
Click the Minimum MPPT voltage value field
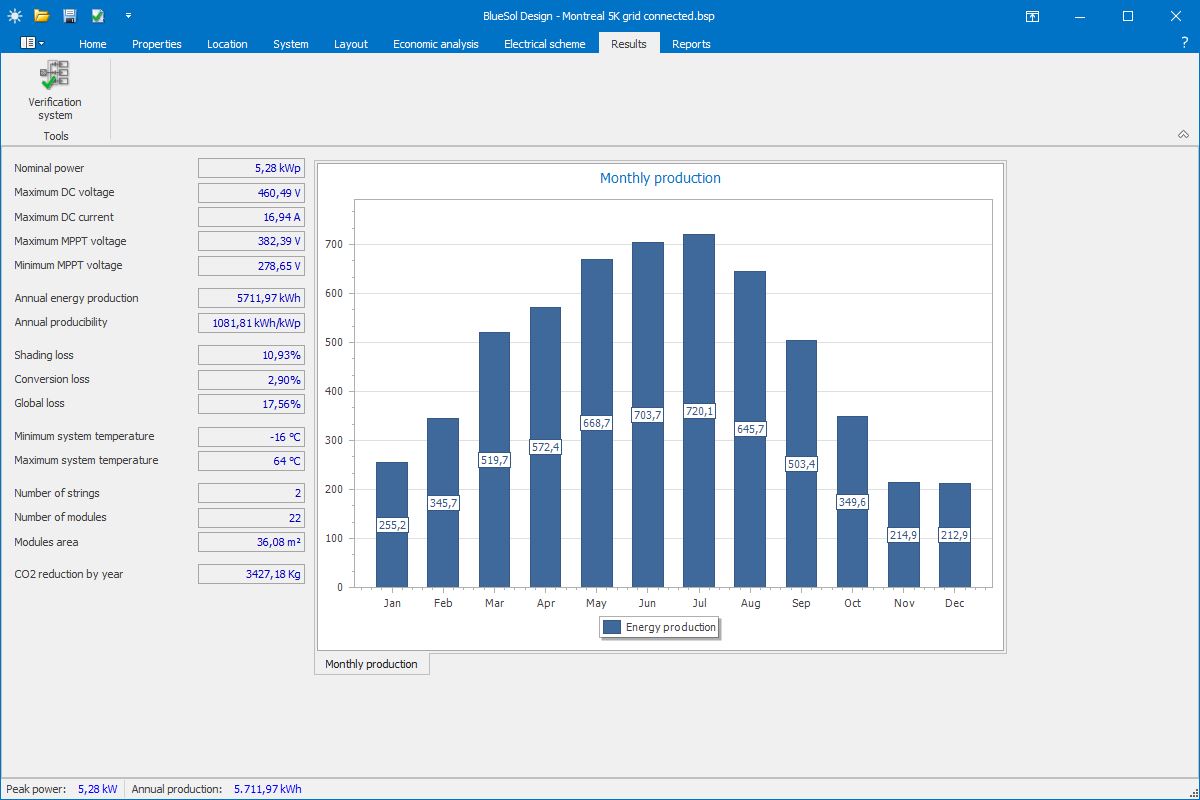251,266
